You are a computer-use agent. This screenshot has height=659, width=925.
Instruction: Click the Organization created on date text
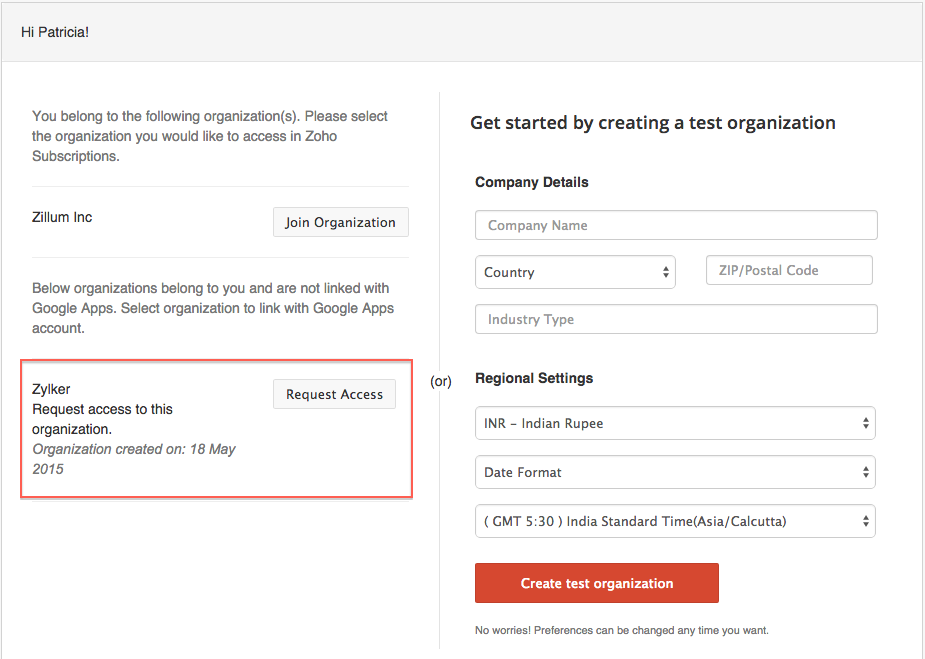[x=134, y=459]
